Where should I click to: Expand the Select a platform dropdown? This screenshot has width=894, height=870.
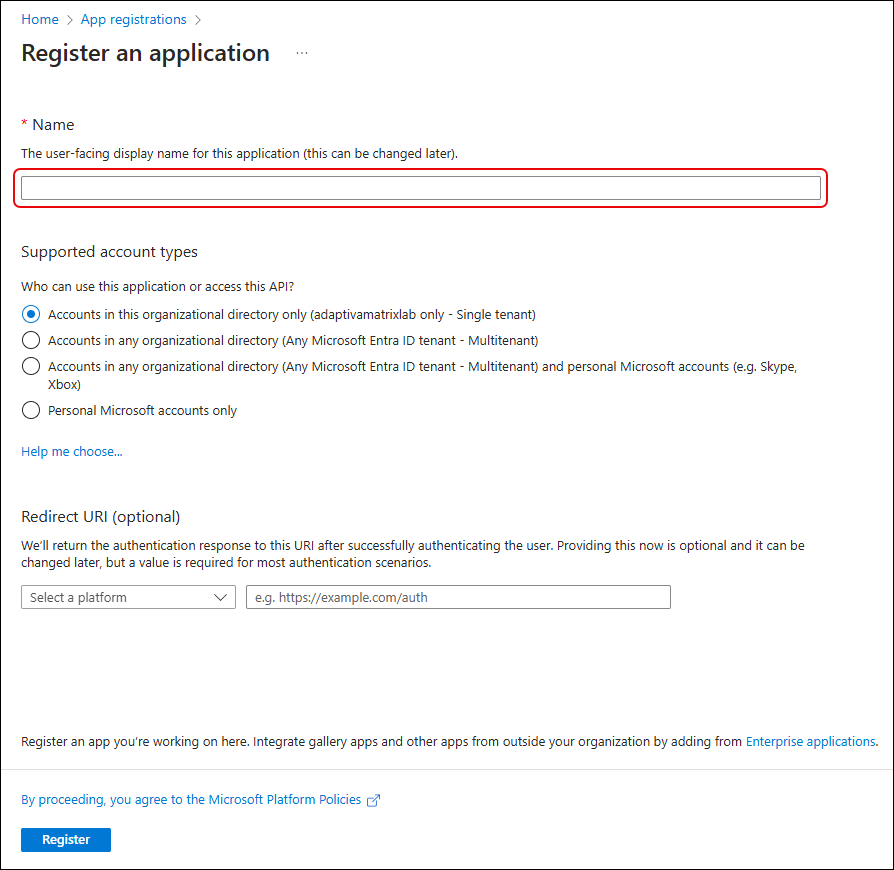pyautogui.click(x=128, y=597)
